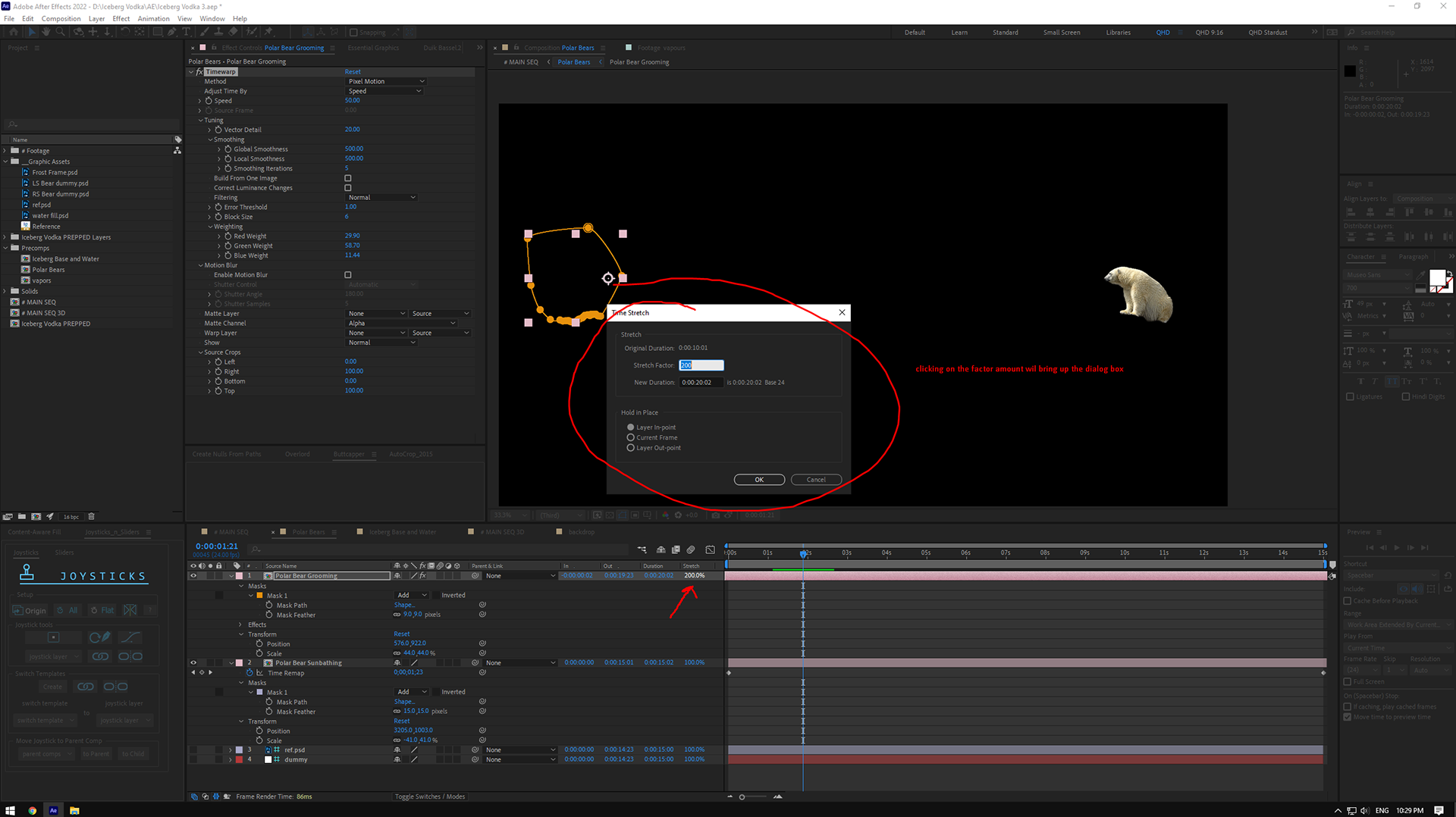This screenshot has height=817, width=1456.
Task: Select the Hand tool
Action: (x=45, y=32)
